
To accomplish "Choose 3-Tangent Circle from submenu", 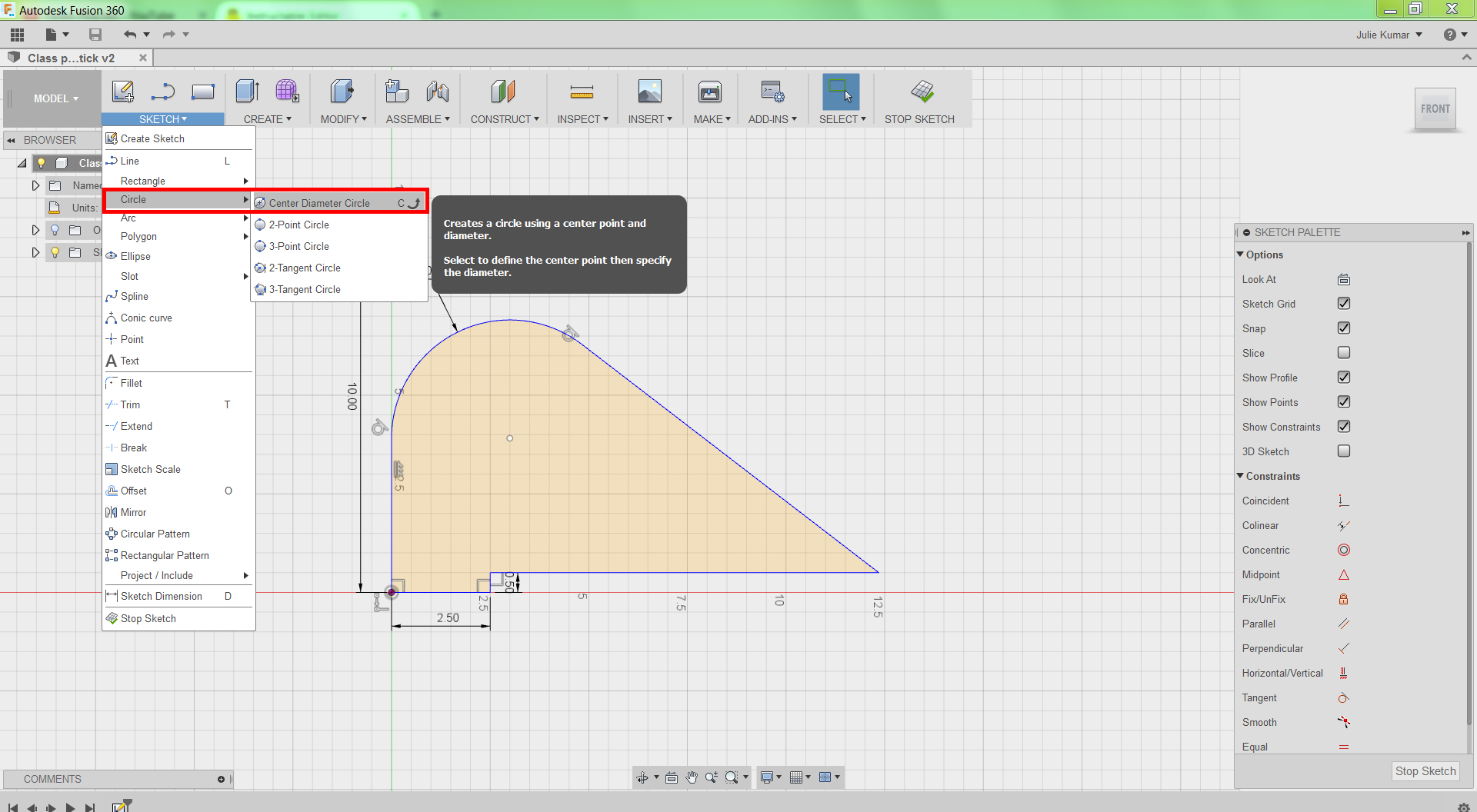I will pyautogui.click(x=339, y=289).
